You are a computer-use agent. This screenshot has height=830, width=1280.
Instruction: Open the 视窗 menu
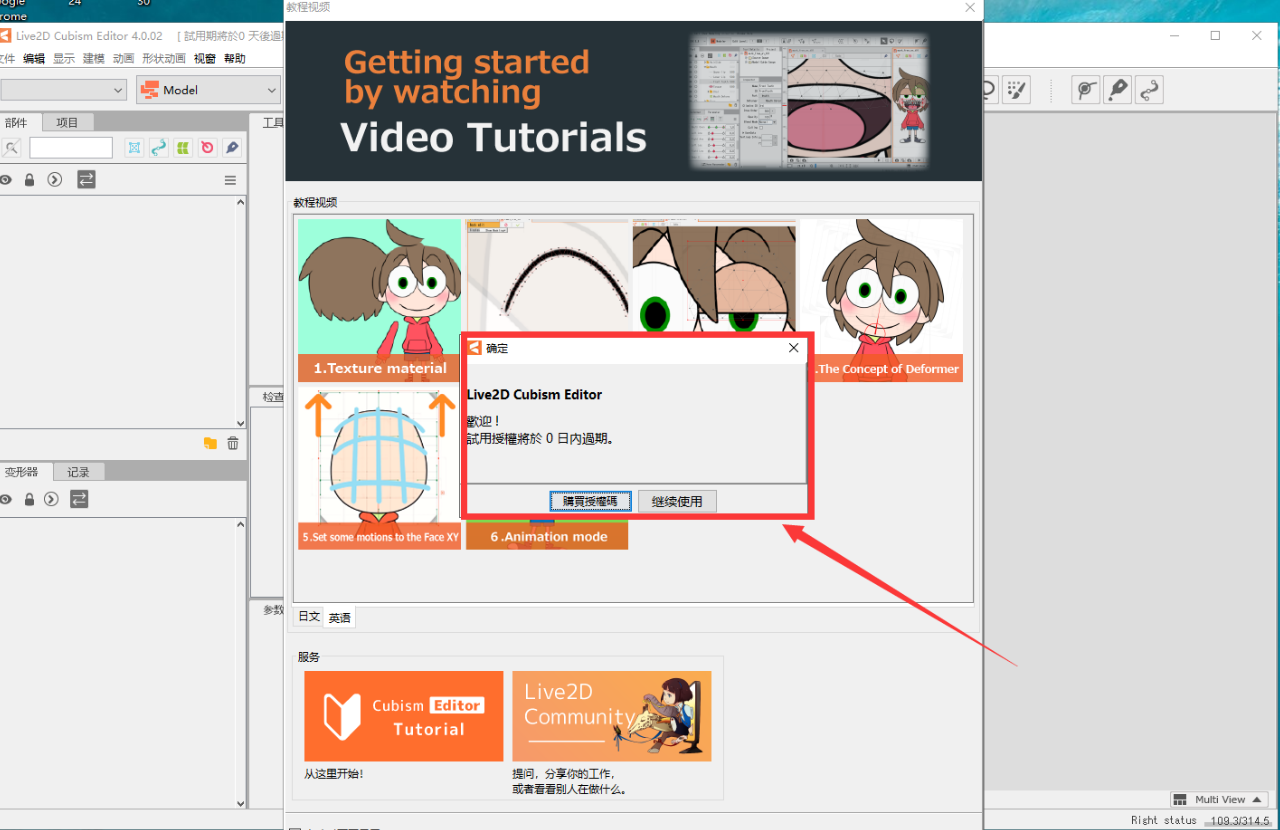tap(205, 59)
